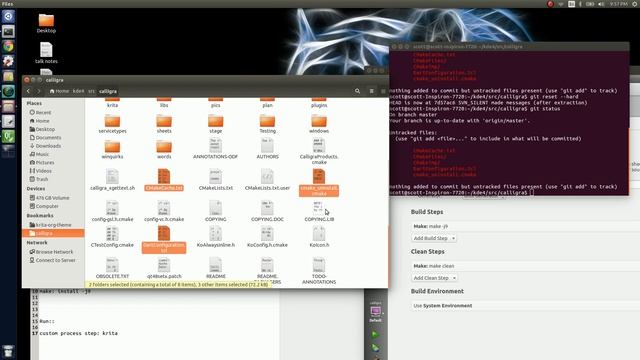Select the stage folder

click(x=216, y=124)
